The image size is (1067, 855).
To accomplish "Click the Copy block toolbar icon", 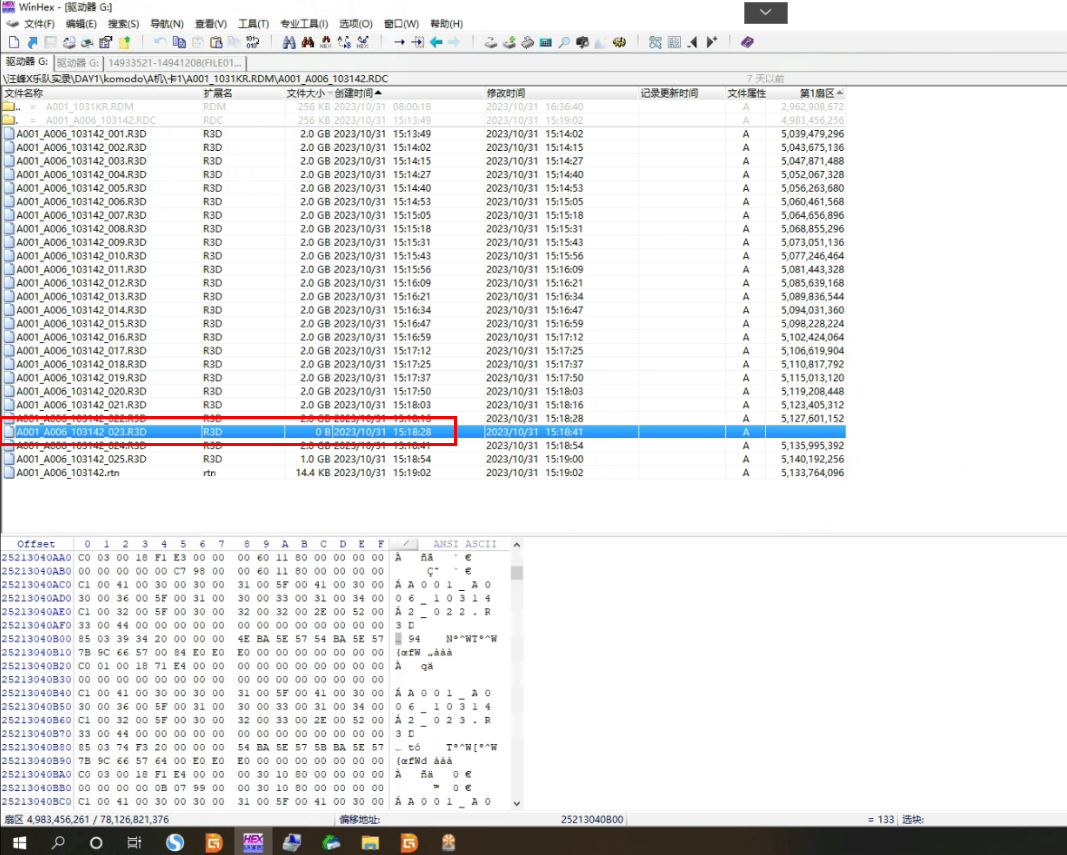I will tap(179, 42).
